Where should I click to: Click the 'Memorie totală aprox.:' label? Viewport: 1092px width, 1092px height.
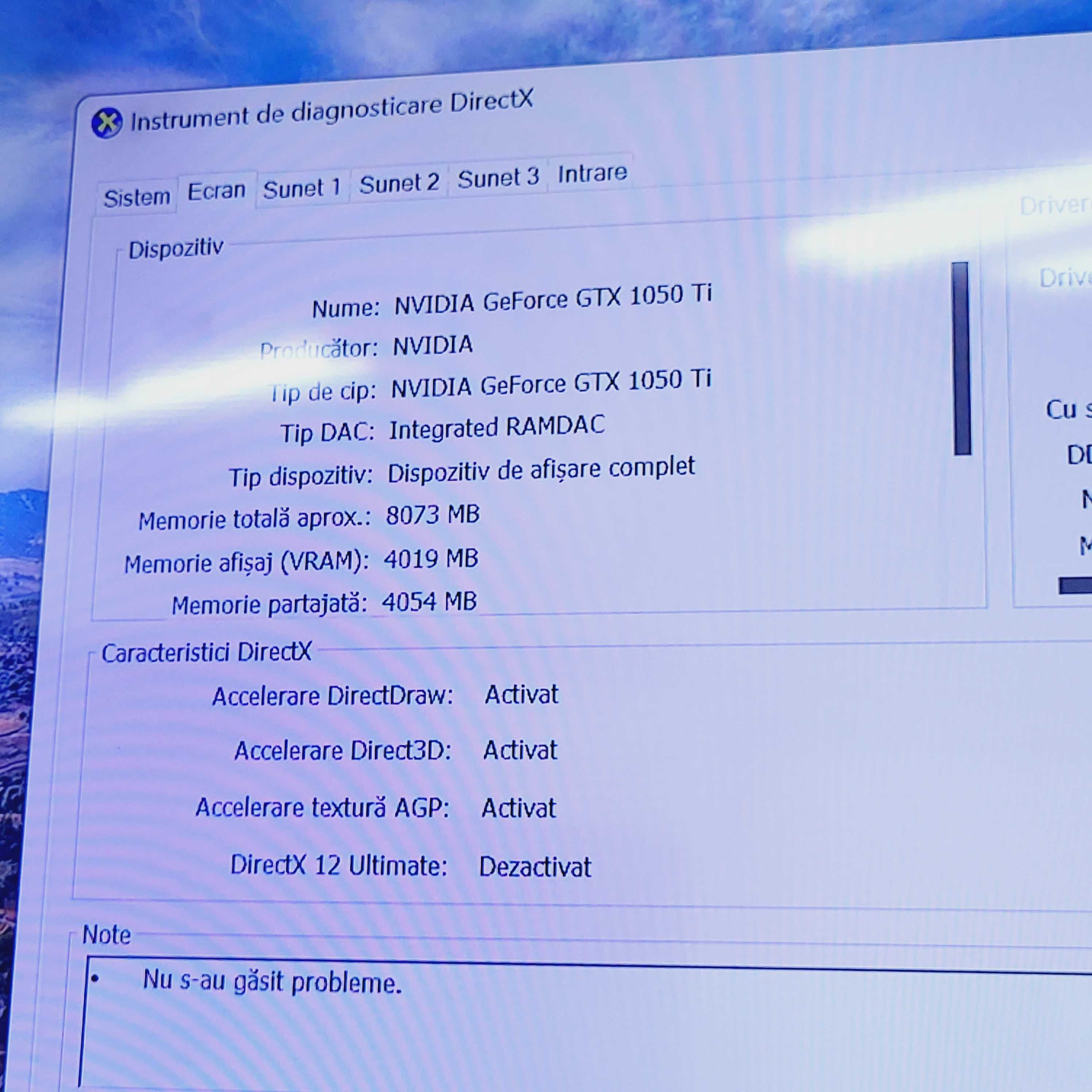[x=255, y=519]
